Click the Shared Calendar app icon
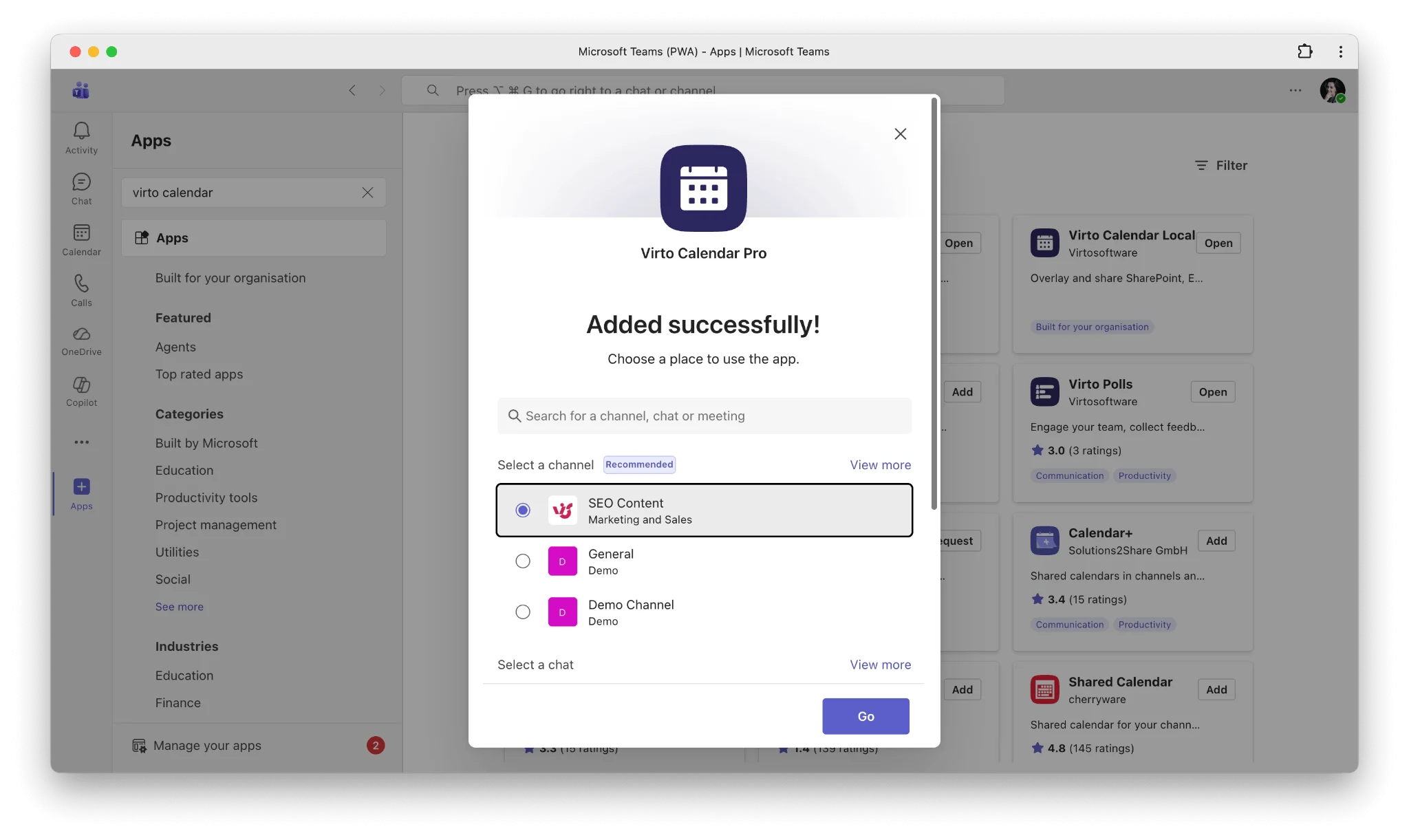Screen dimensions: 1409x840 click(x=1044, y=689)
